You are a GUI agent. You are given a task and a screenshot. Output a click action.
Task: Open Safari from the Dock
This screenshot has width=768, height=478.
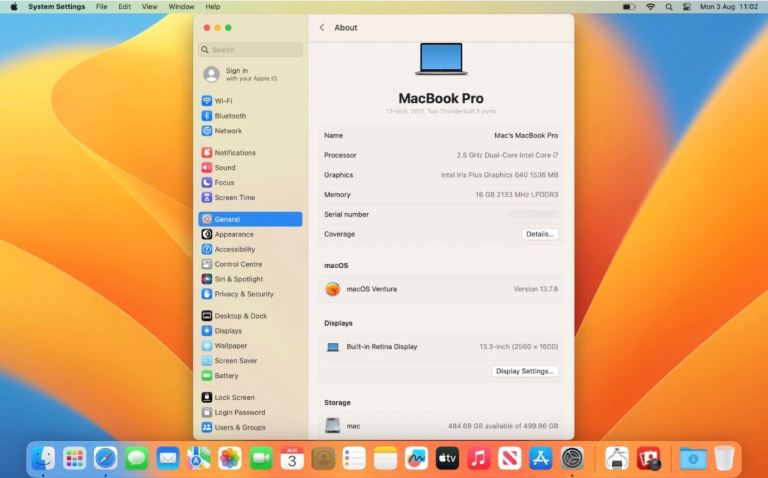[x=106, y=459]
